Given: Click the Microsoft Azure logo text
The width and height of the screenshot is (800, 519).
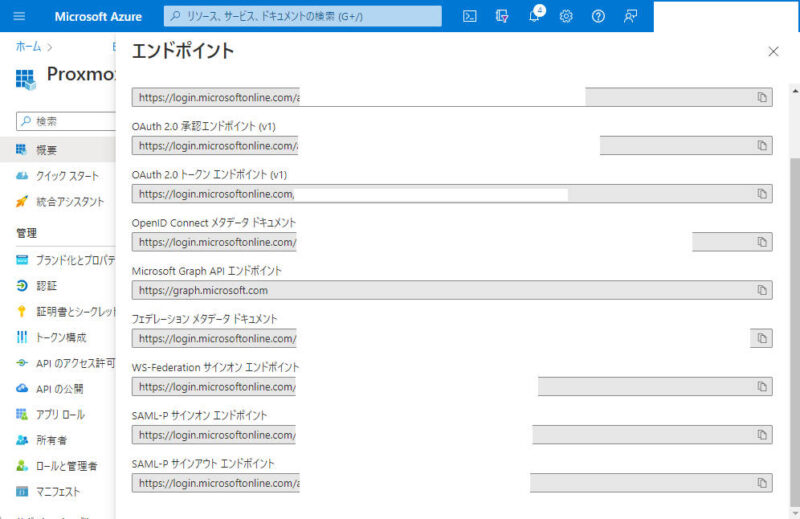Looking at the screenshot, I should pos(98,16).
